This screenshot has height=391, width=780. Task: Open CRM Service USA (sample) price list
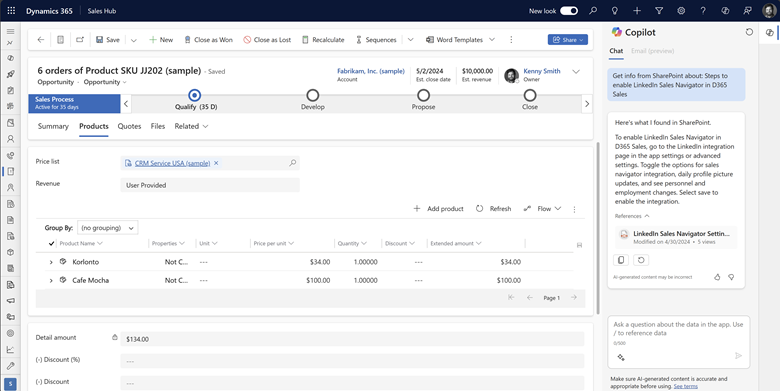(x=172, y=163)
